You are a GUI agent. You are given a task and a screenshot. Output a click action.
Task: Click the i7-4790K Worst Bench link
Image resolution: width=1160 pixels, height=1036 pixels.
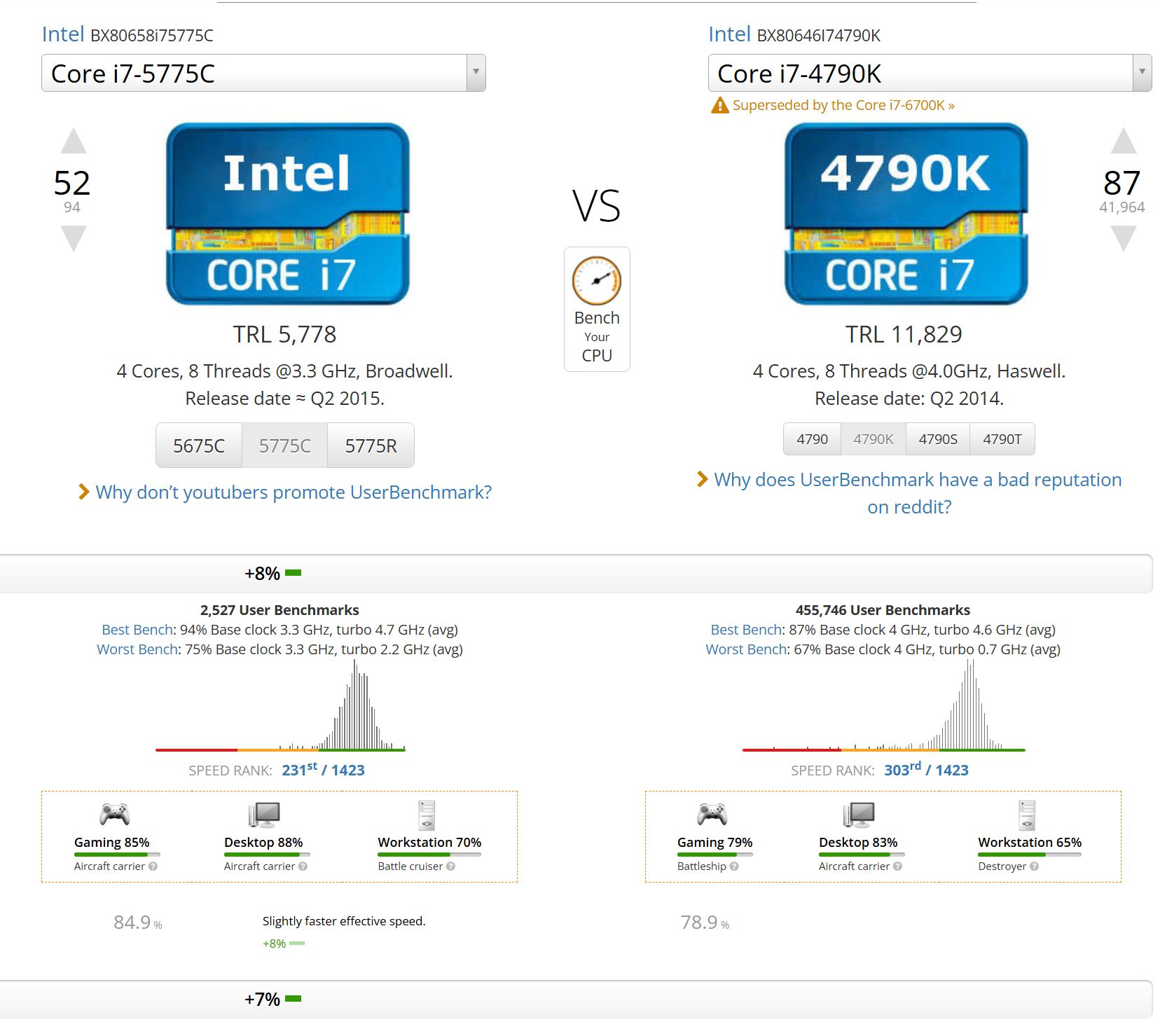tap(746, 649)
